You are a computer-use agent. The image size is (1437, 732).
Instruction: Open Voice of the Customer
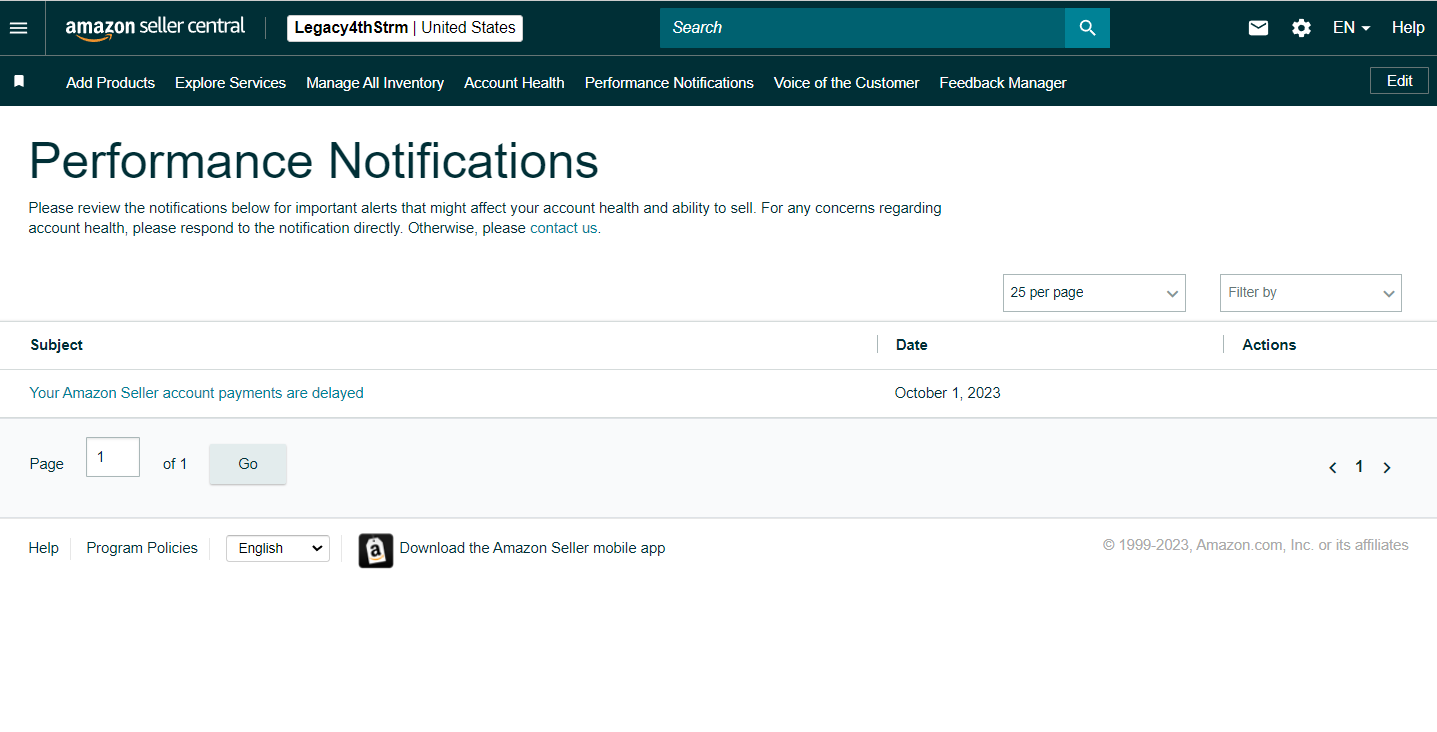pos(846,83)
